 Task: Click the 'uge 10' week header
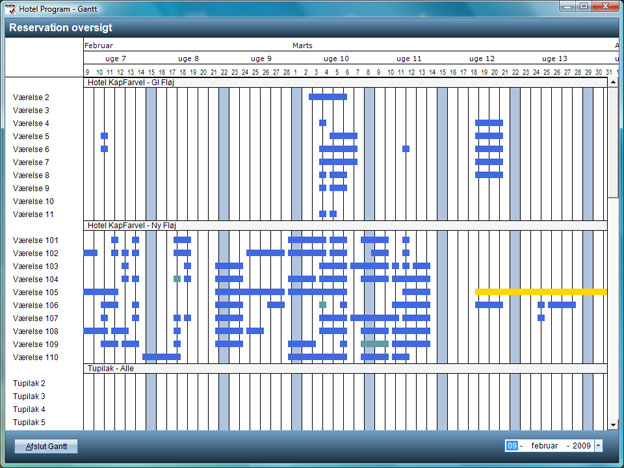point(337,59)
